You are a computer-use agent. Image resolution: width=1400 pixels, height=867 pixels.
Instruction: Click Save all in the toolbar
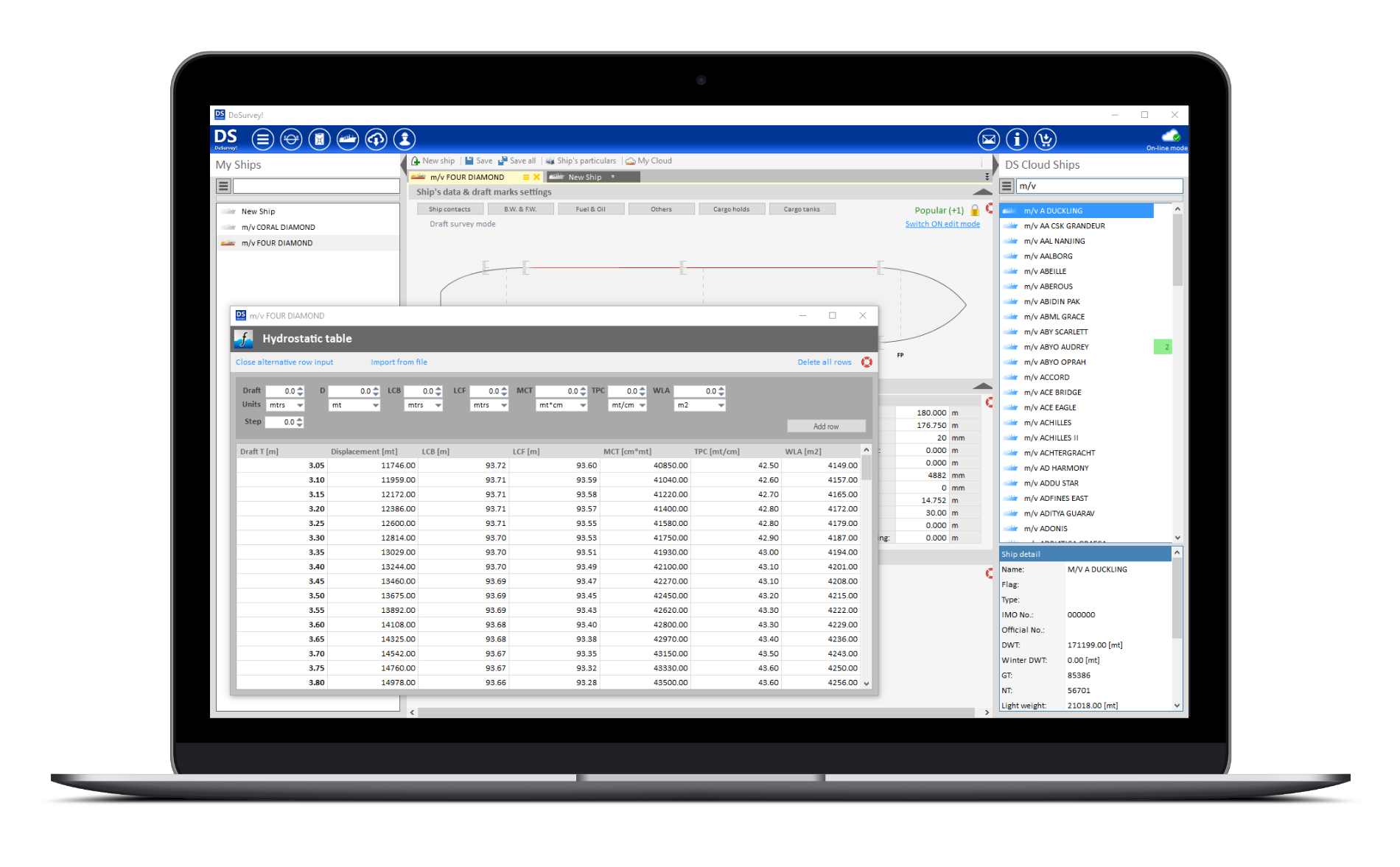pyautogui.click(x=517, y=161)
